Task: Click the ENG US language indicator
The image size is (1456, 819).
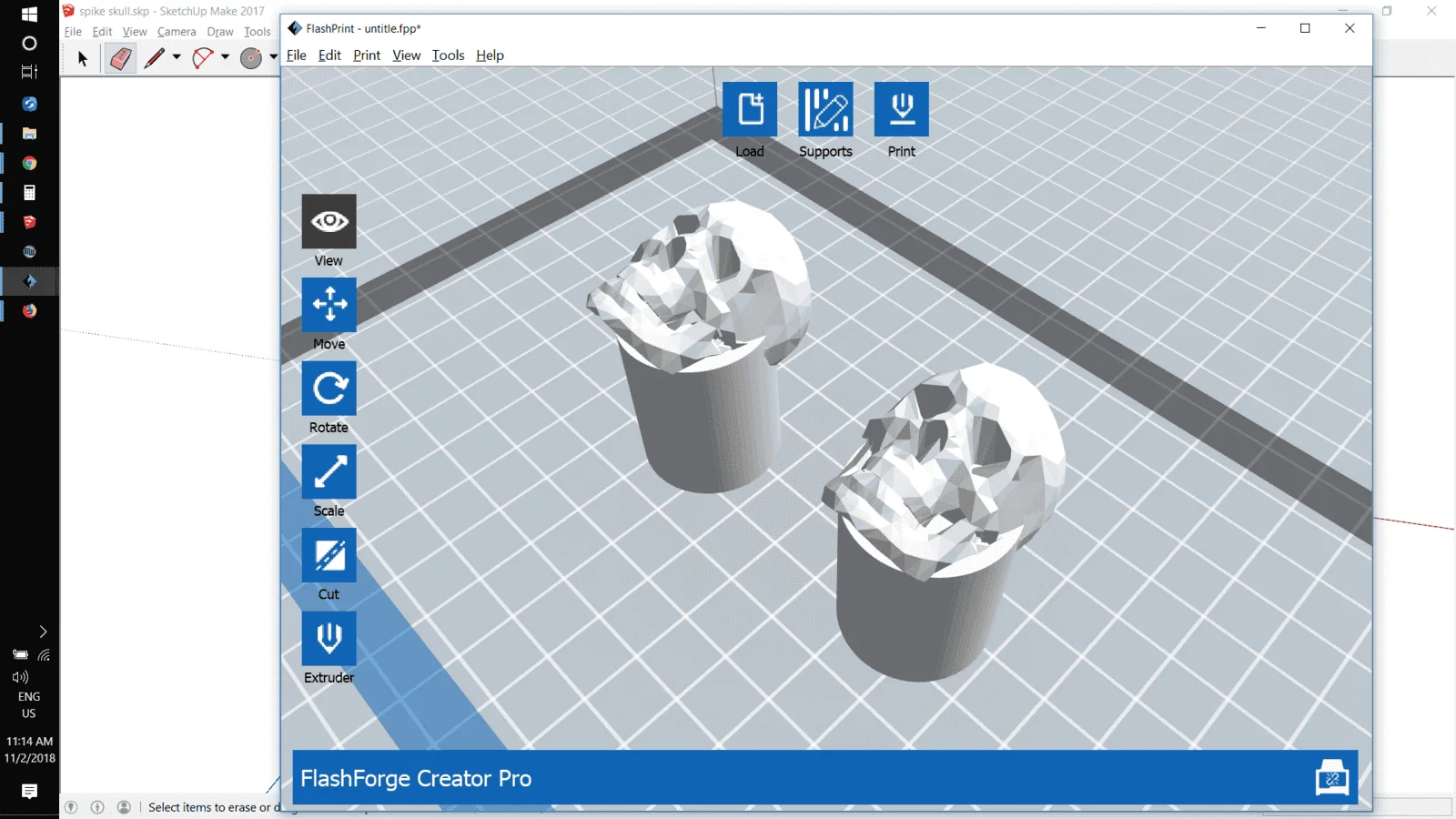Action: pyautogui.click(x=29, y=705)
